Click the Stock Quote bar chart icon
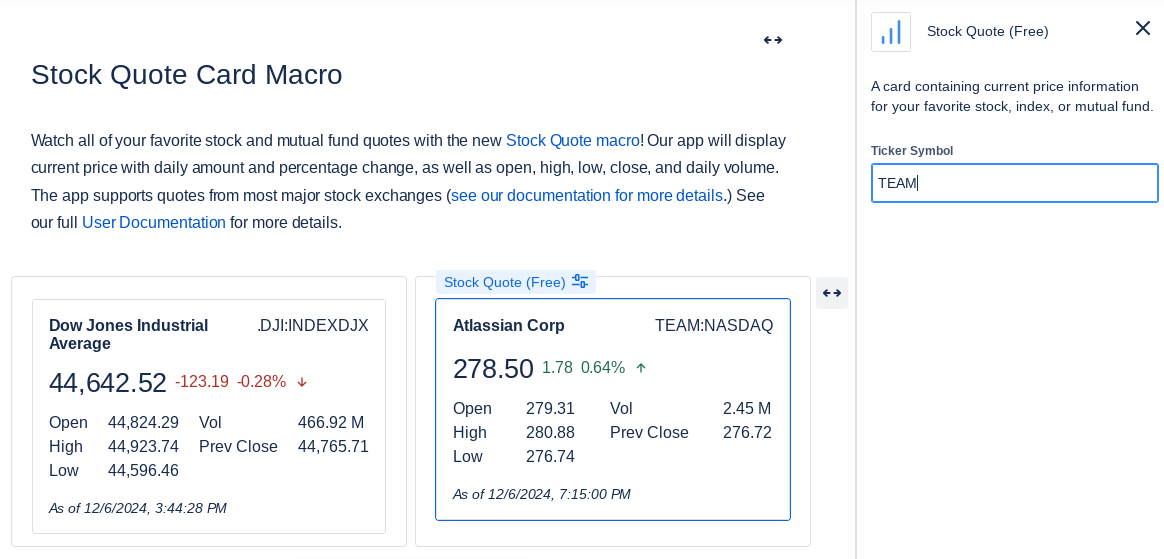This screenshot has height=559, width=1164. pos(891,32)
